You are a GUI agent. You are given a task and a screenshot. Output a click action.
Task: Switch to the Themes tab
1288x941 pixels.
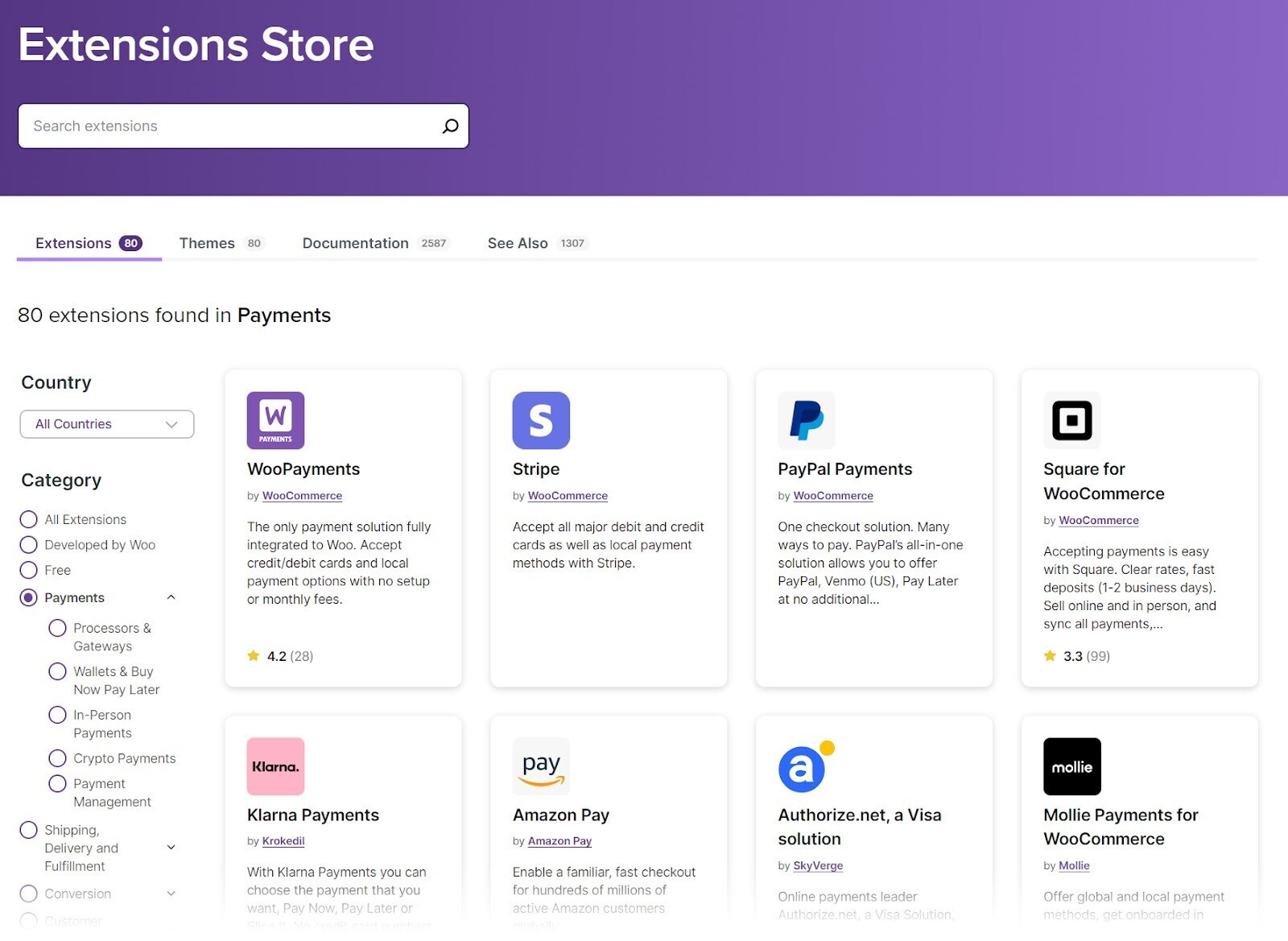[207, 242]
